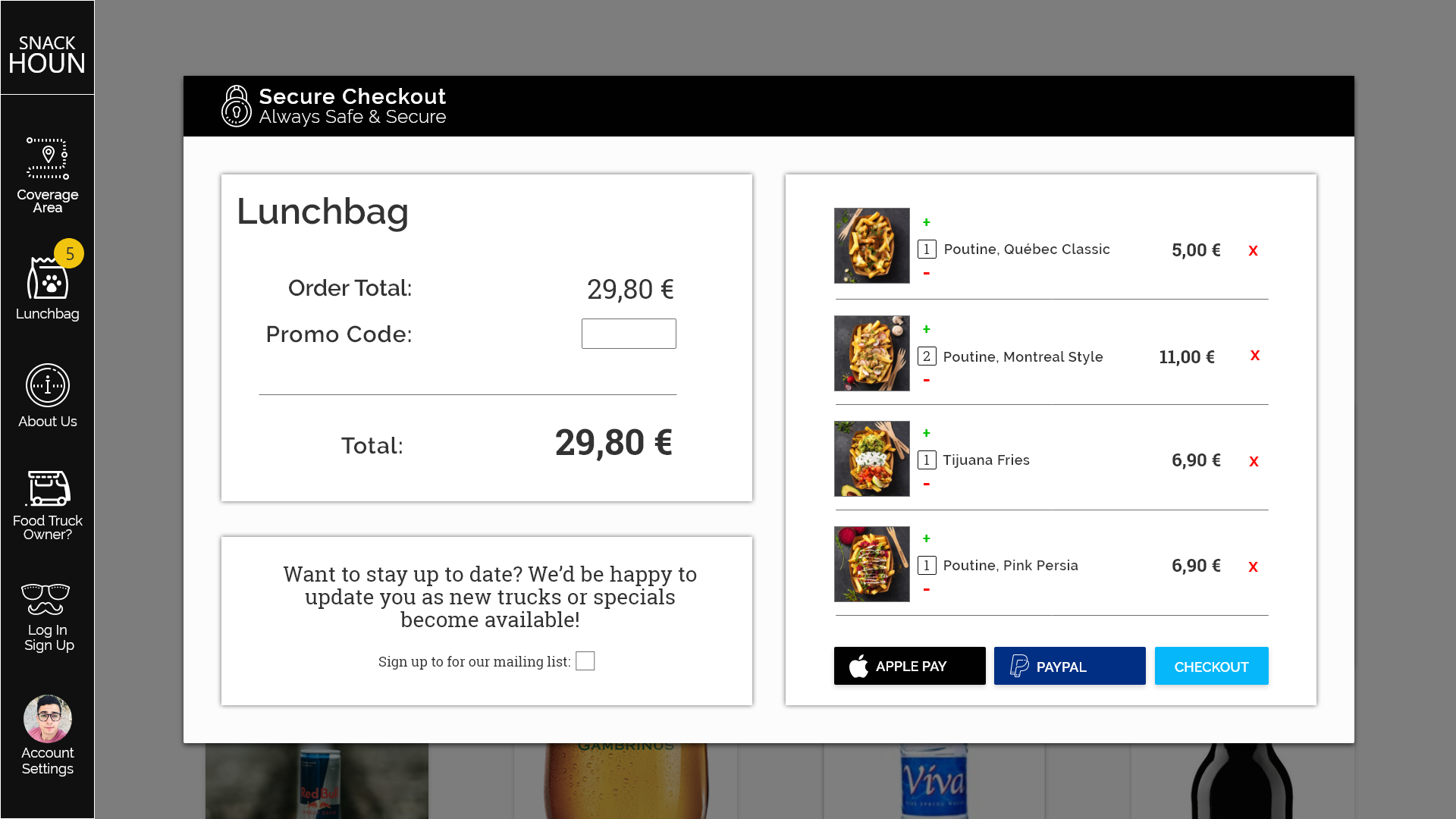Decrease Poutine, Québec Classic quantity
The image size is (1456, 819).
click(926, 273)
